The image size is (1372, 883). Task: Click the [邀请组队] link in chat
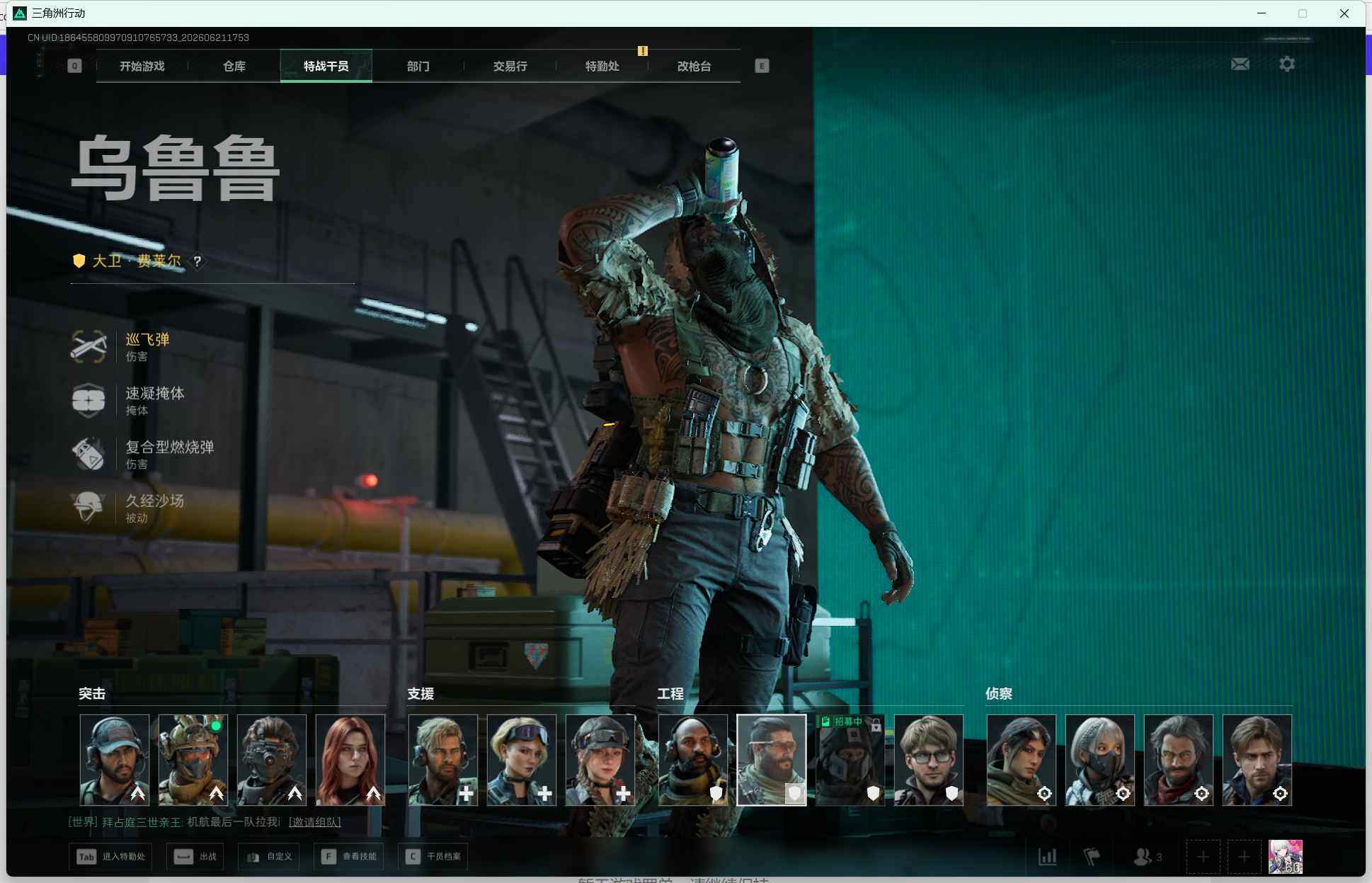coord(315,822)
